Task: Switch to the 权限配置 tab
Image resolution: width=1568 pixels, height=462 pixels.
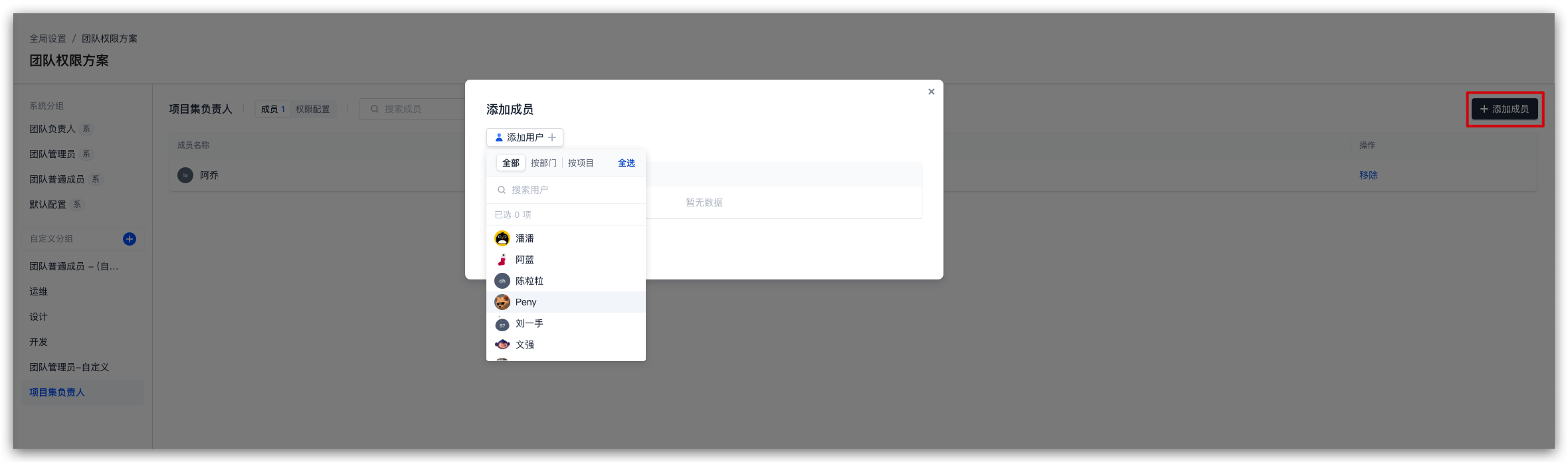Action: coord(312,109)
